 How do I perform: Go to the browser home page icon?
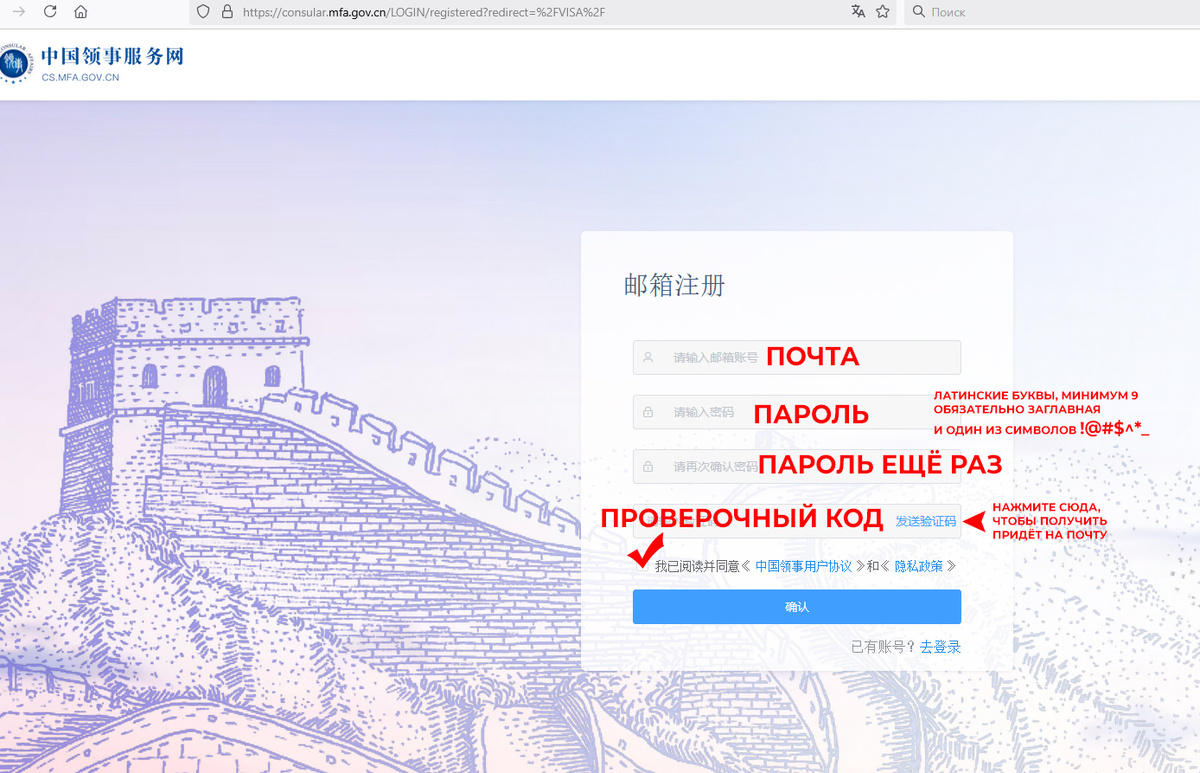(81, 12)
